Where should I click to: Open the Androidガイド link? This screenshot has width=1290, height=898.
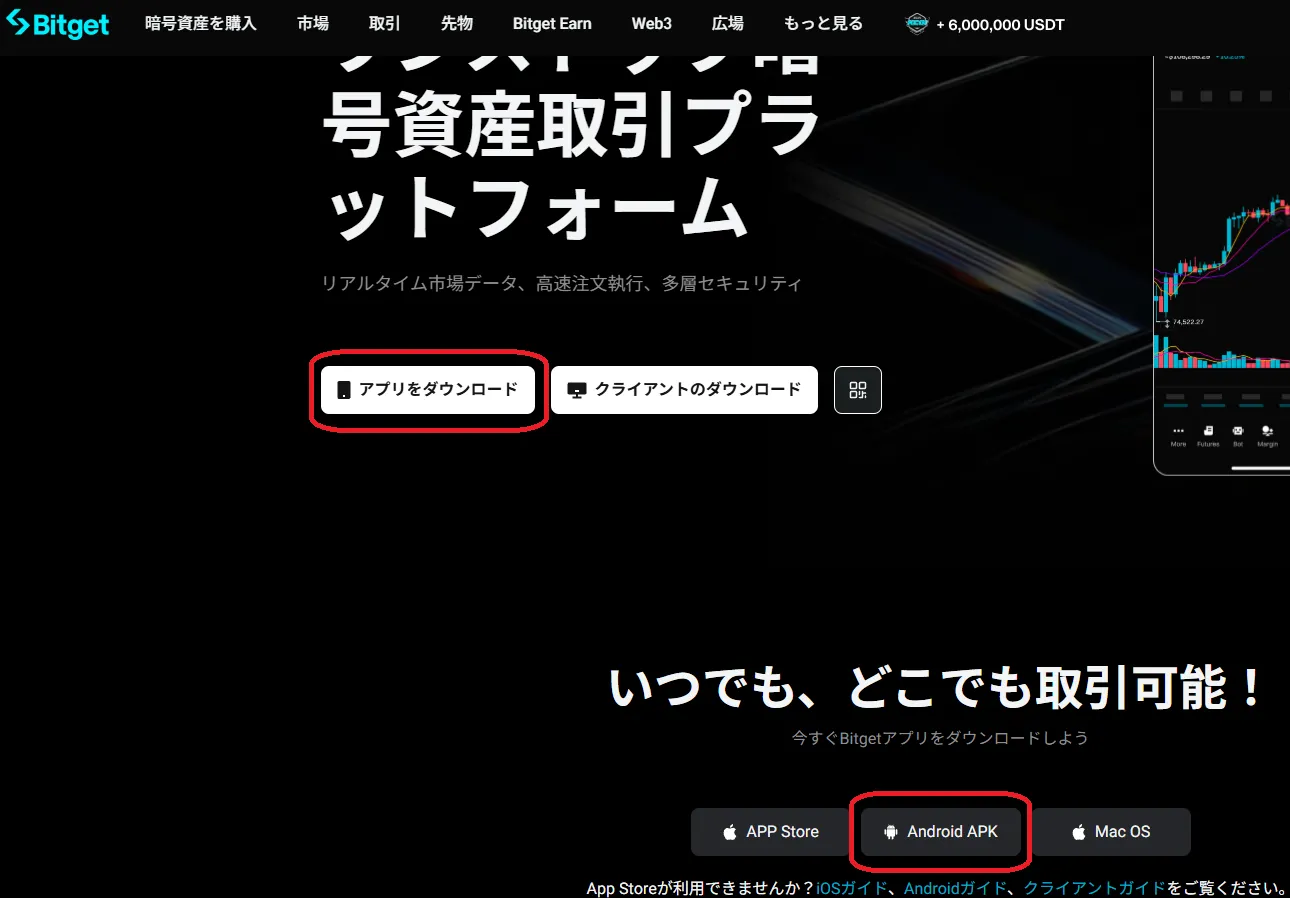pos(955,888)
